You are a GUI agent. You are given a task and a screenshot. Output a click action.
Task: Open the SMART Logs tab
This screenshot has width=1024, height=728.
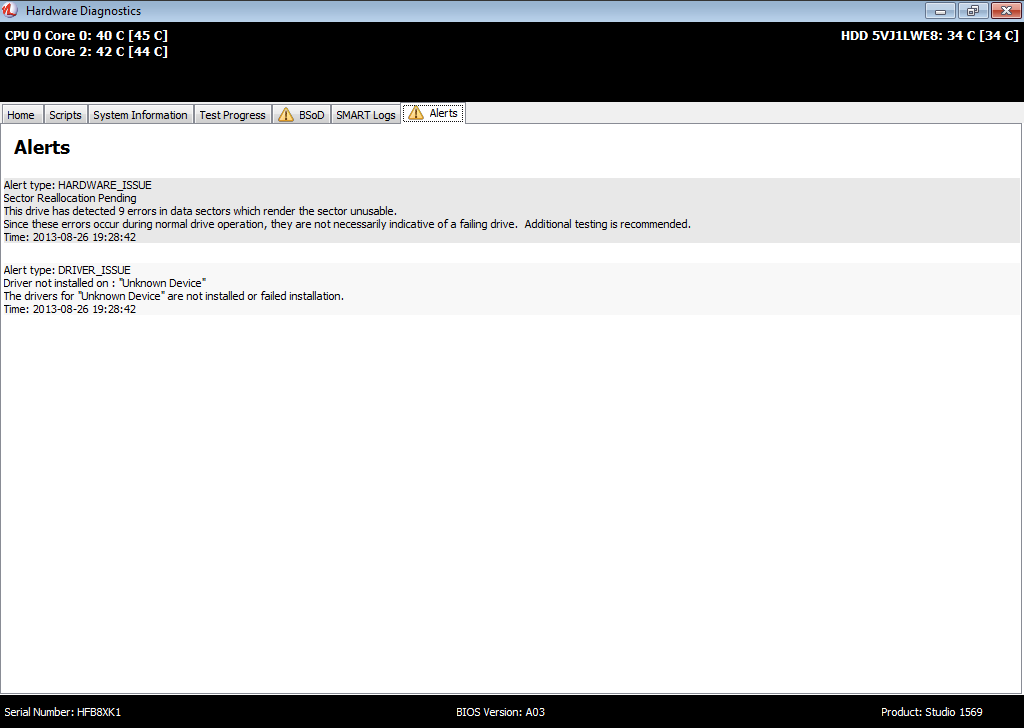tap(366, 115)
